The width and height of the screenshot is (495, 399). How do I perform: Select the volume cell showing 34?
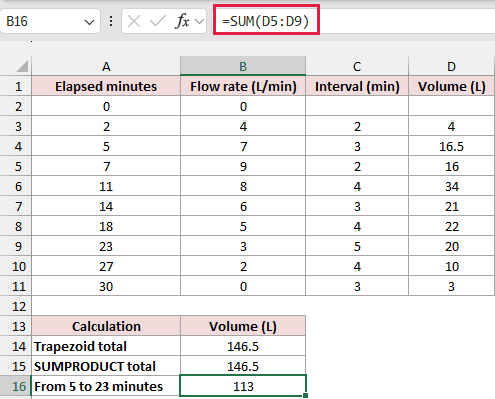point(452,186)
